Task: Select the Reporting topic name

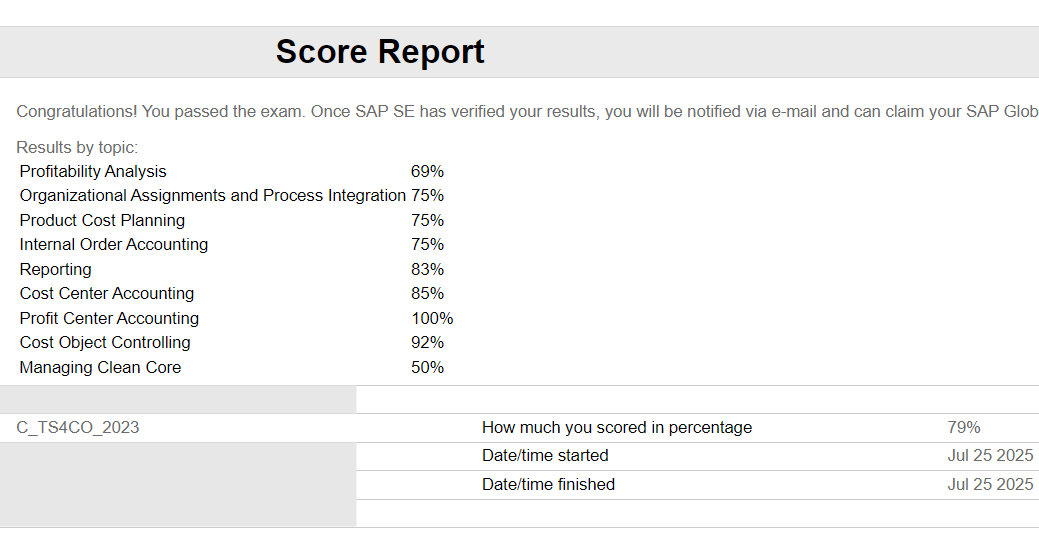Action: tap(55, 269)
